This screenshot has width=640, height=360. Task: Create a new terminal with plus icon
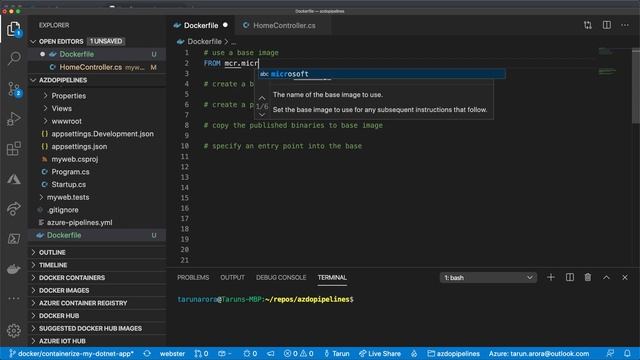tap(551, 278)
